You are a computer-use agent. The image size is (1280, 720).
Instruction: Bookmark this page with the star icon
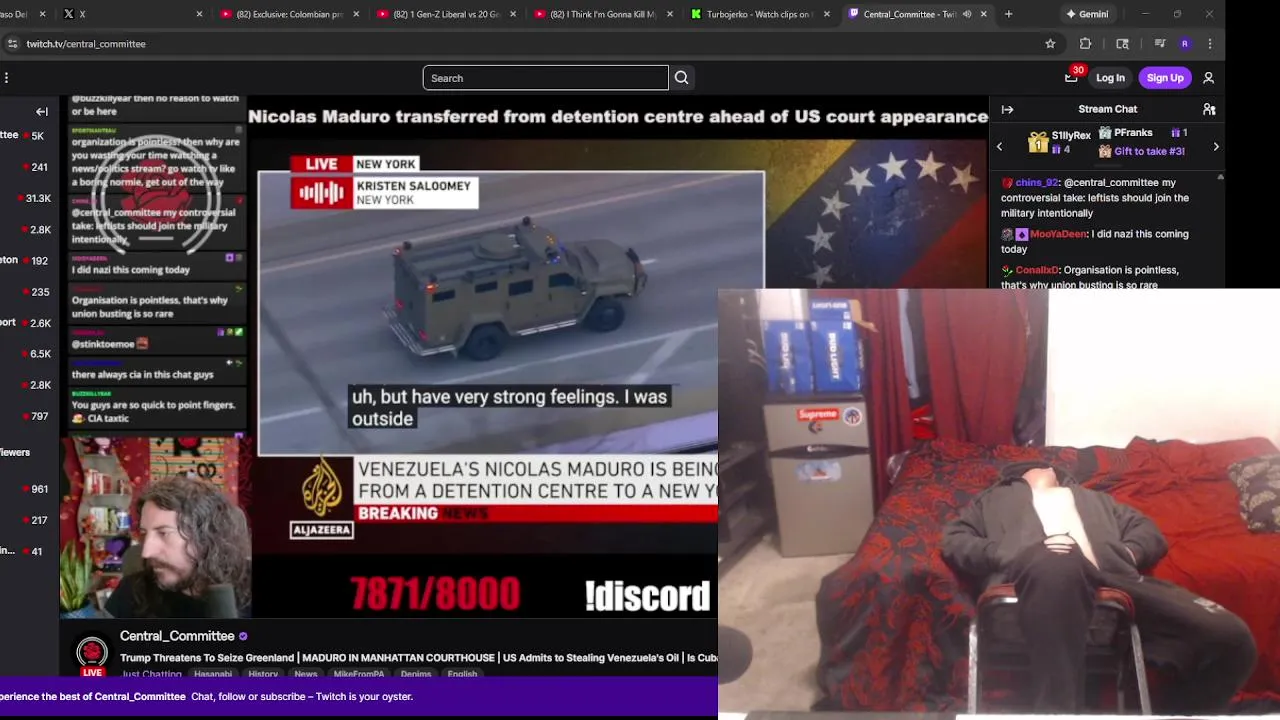[x=1050, y=44]
